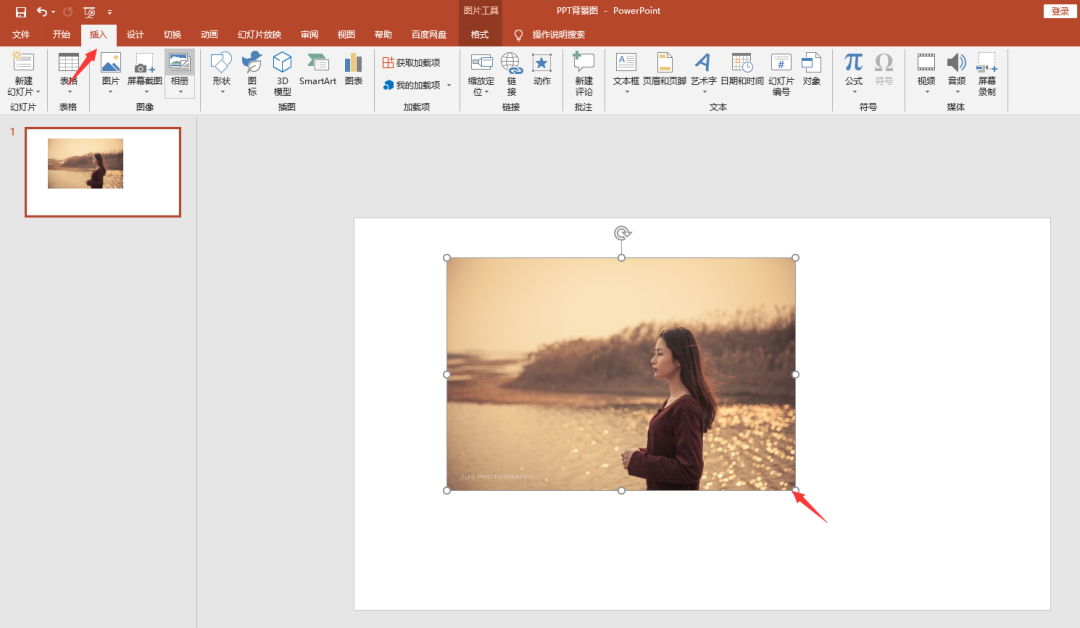The width and height of the screenshot is (1080, 628).
Task: Open the 动画 ribbon tab
Action: [x=209, y=34]
